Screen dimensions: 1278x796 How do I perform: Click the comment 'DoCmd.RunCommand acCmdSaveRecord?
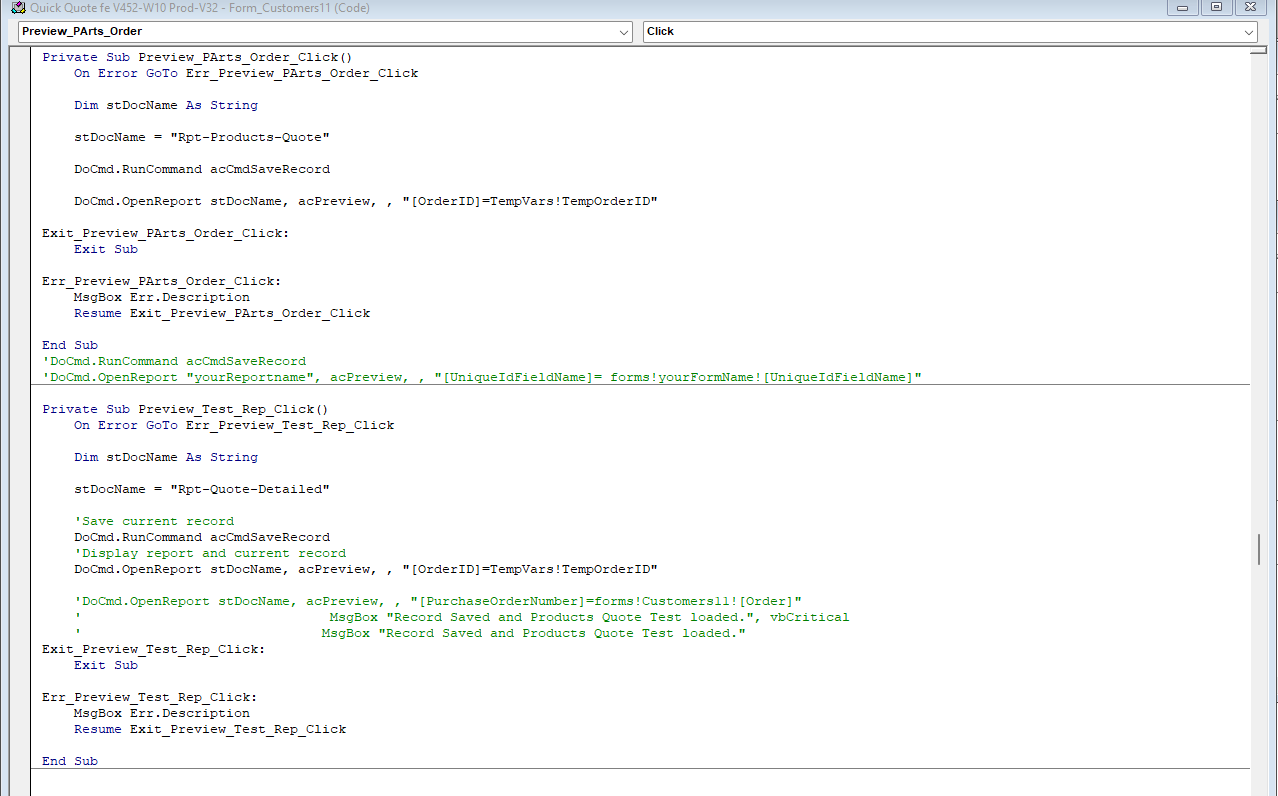click(x=174, y=361)
